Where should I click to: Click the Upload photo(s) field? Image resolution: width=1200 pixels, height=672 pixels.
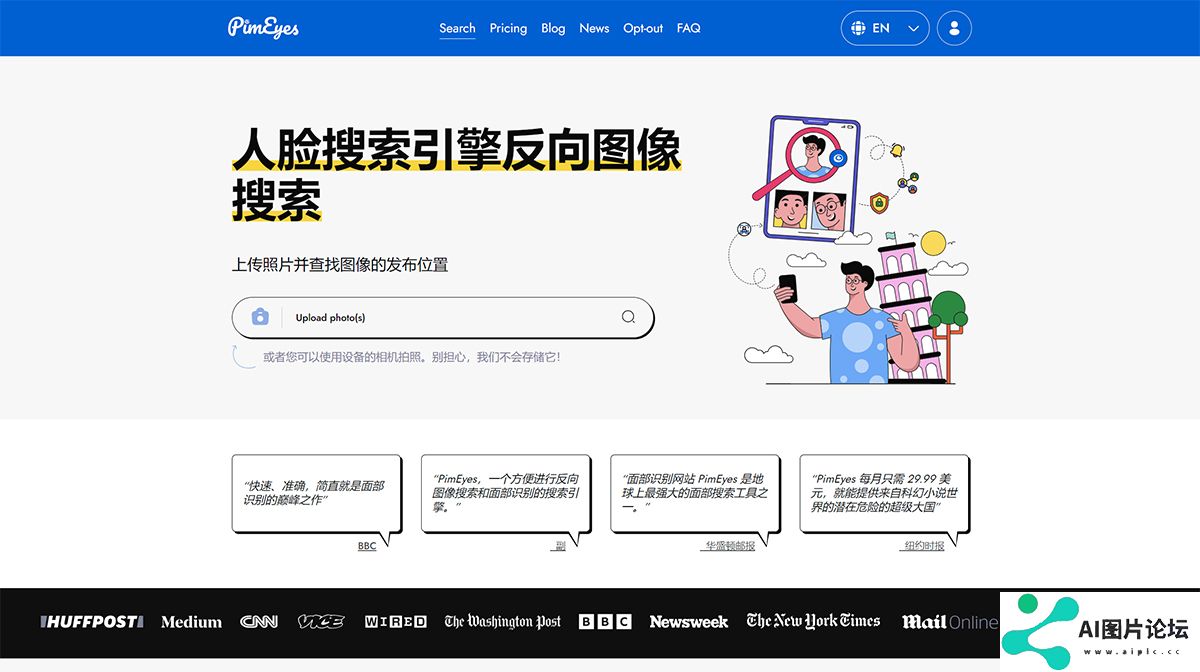(443, 317)
